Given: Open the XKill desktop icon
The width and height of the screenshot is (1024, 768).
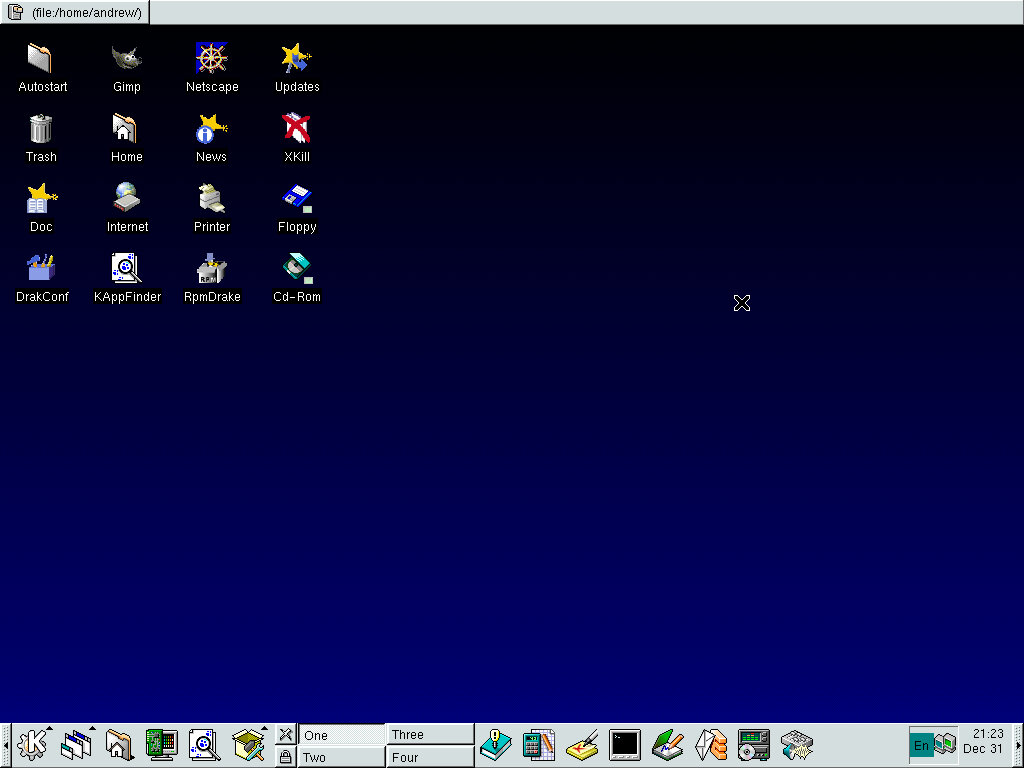Looking at the screenshot, I should click(297, 129).
